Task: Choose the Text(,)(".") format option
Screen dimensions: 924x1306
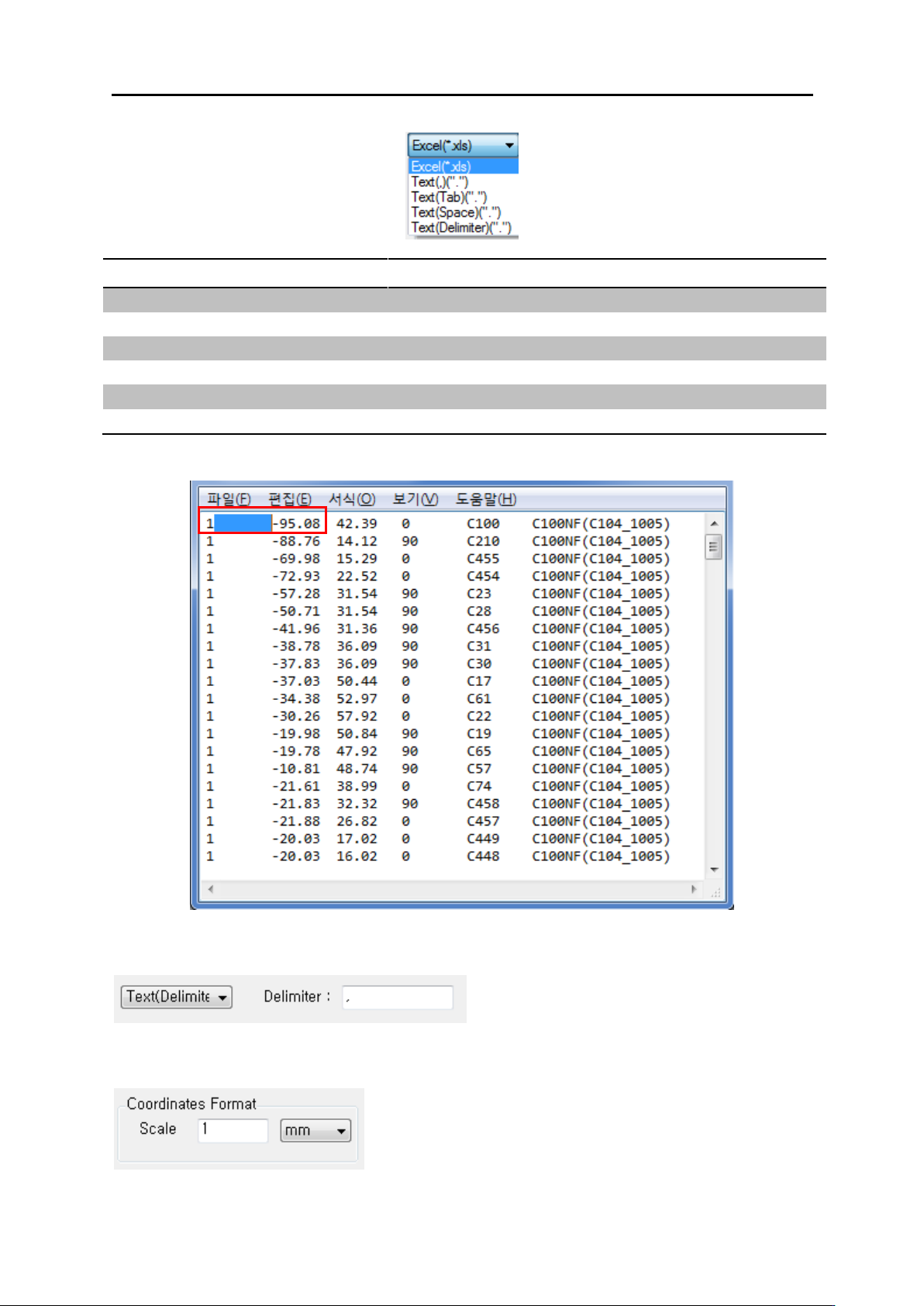Action: (440, 182)
